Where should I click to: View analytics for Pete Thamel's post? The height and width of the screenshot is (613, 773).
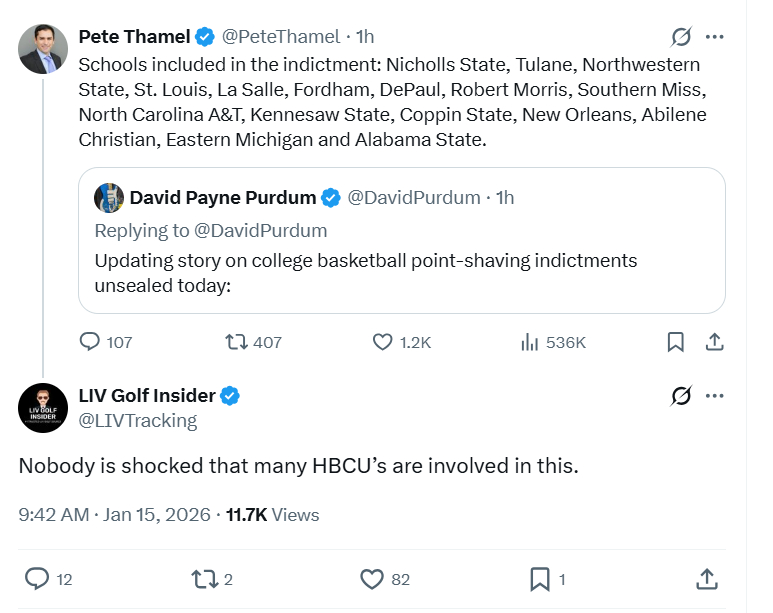[530, 342]
